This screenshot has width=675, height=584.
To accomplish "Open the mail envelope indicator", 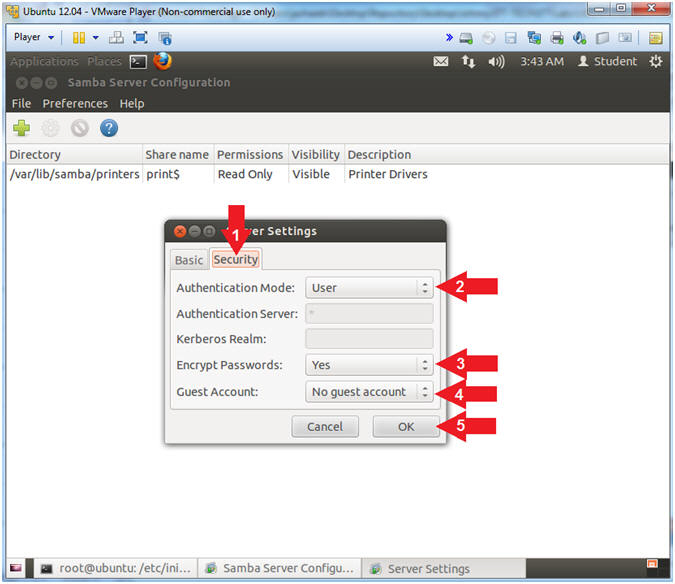I will tap(440, 62).
